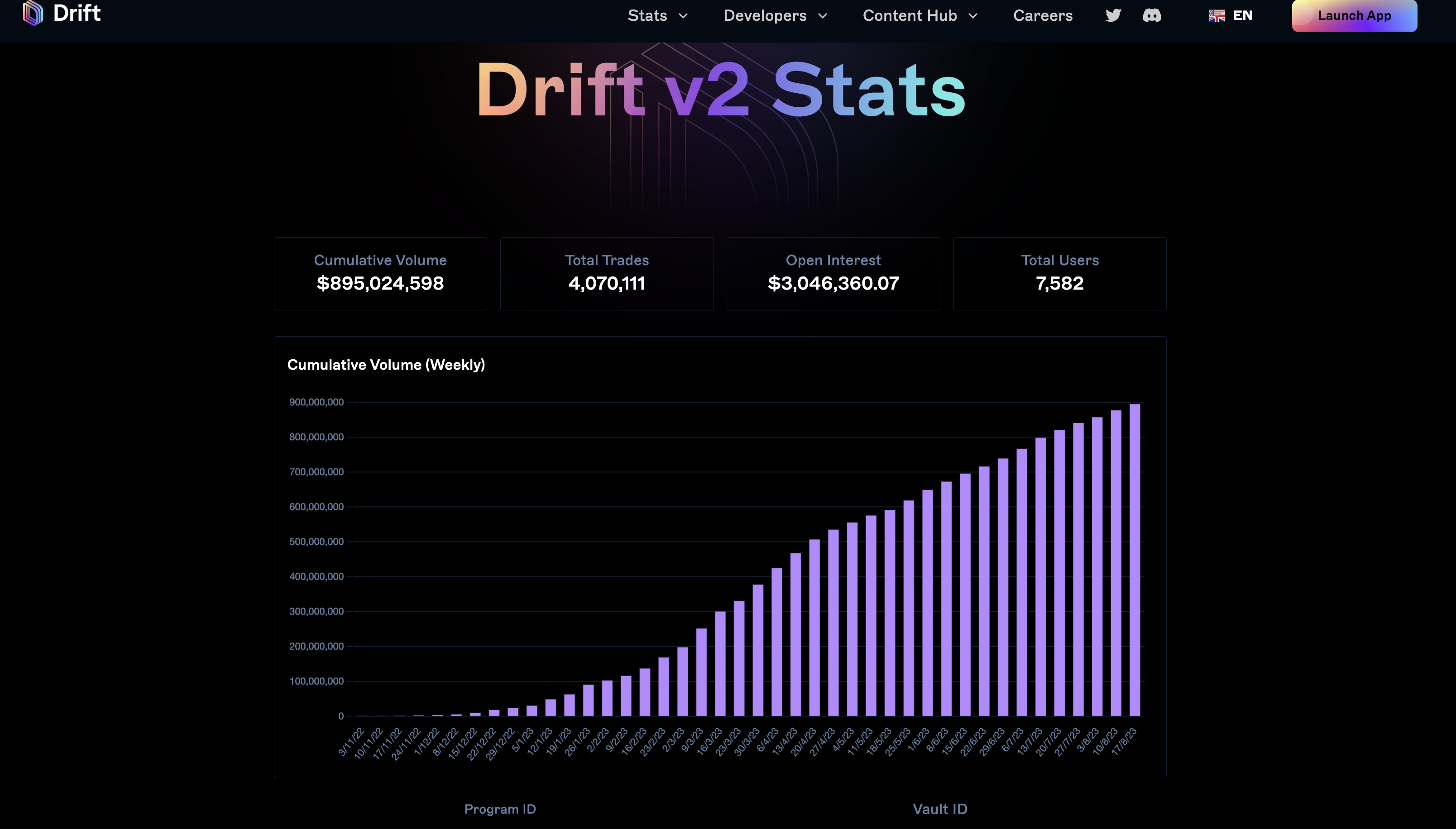Screen dimensions: 1456x829
Task: Click the Drift logo icon
Action: pos(33,13)
